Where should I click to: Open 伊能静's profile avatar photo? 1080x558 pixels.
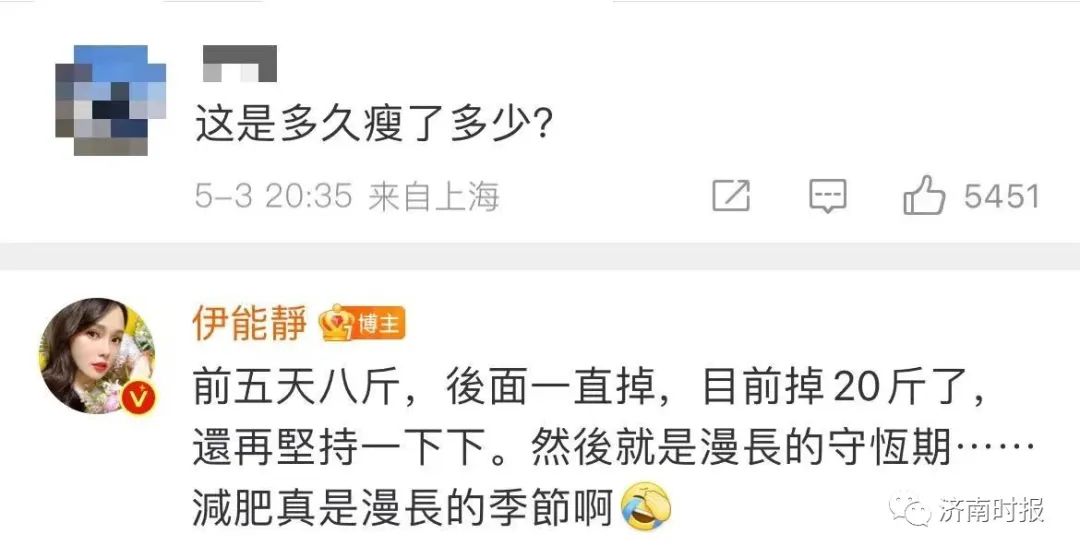point(97,356)
